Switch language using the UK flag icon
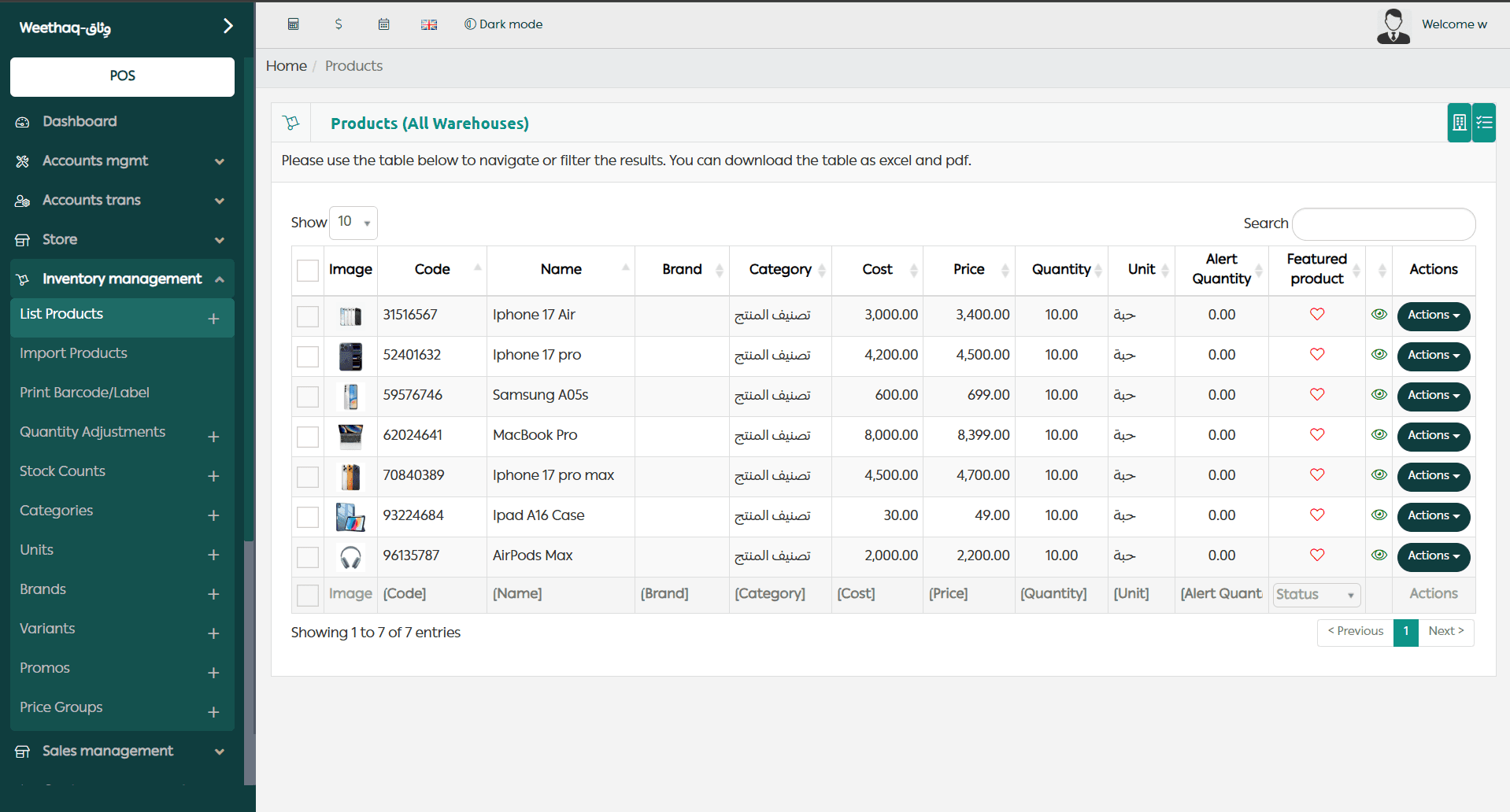Image resolution: width=1510 pixels, height=812 pixels. pos(428,24)
